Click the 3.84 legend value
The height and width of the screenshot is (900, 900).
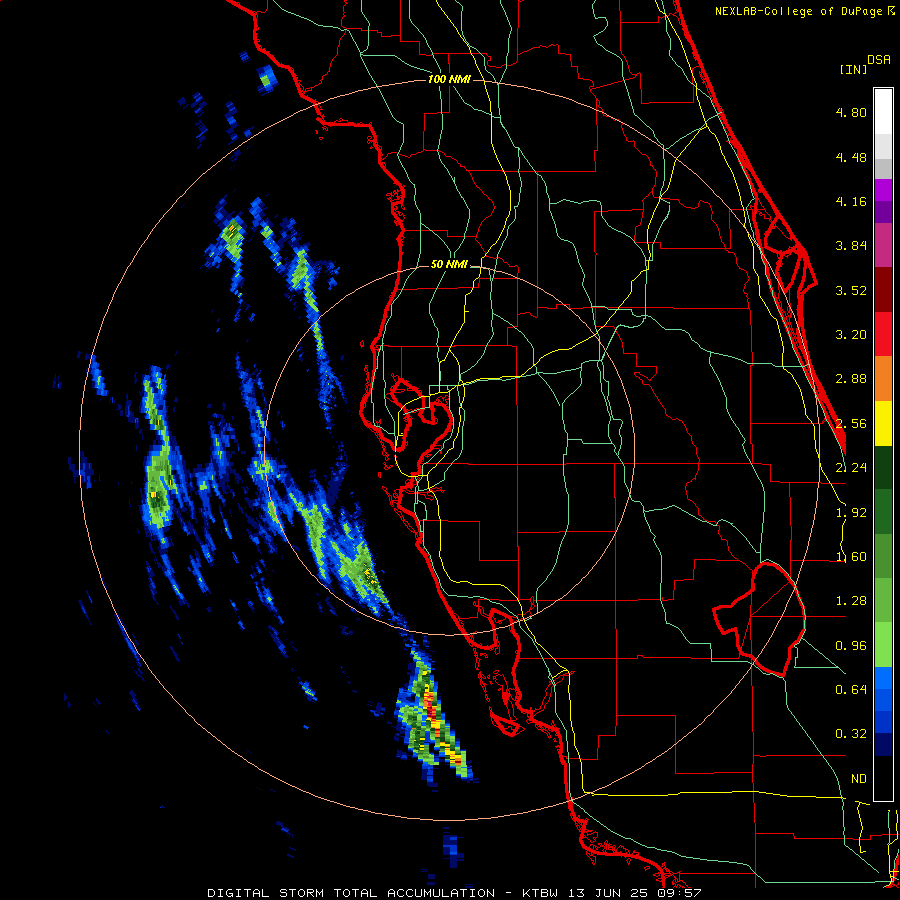(851, 246)
